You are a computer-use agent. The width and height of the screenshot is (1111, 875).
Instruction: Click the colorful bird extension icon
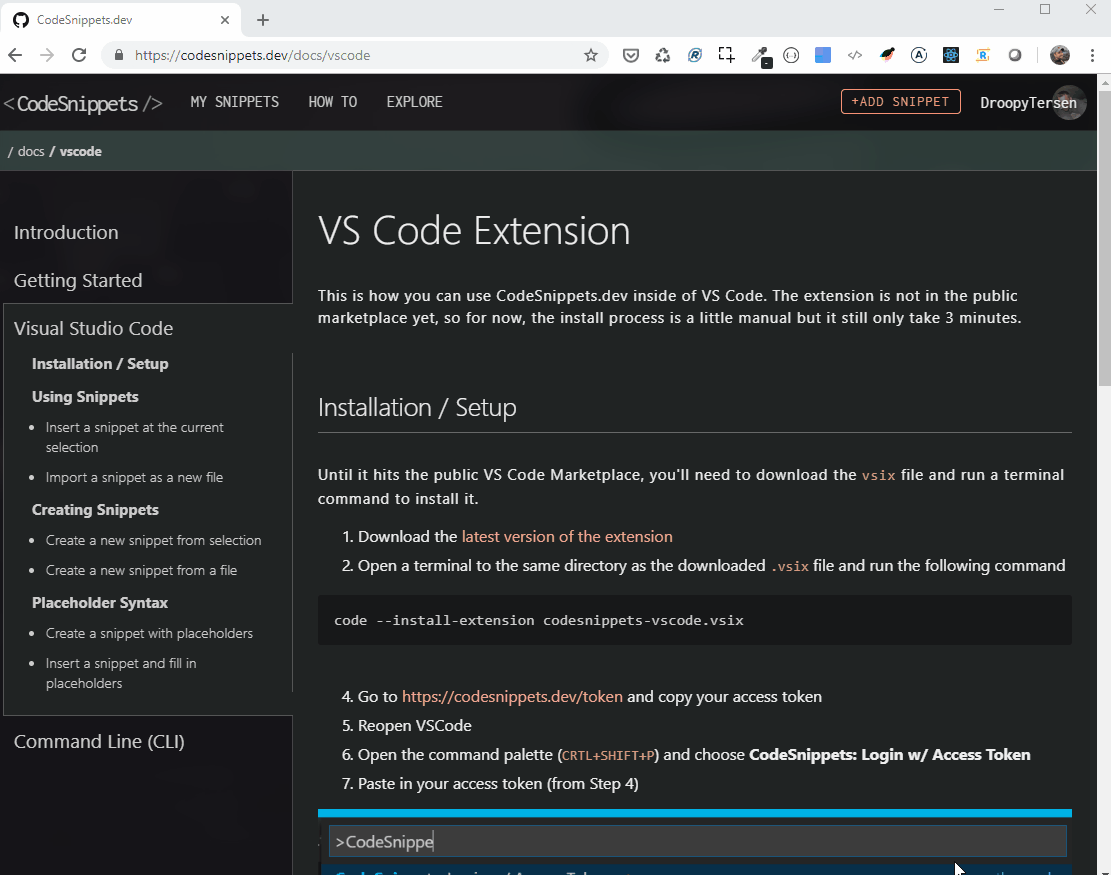(887, 55)
